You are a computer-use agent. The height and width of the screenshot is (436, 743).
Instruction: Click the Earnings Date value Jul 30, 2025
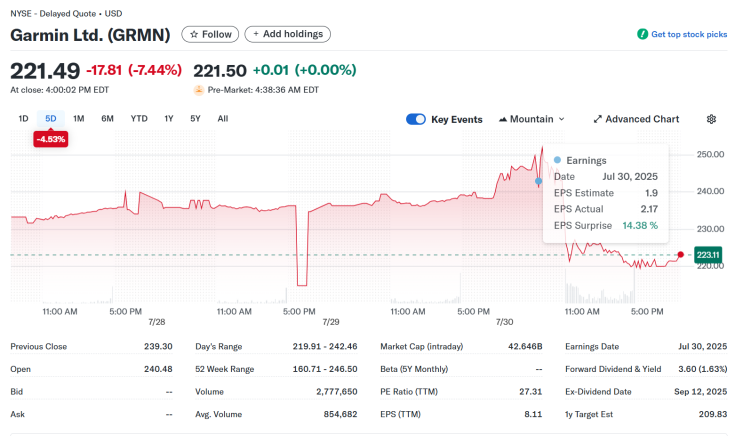702,346
